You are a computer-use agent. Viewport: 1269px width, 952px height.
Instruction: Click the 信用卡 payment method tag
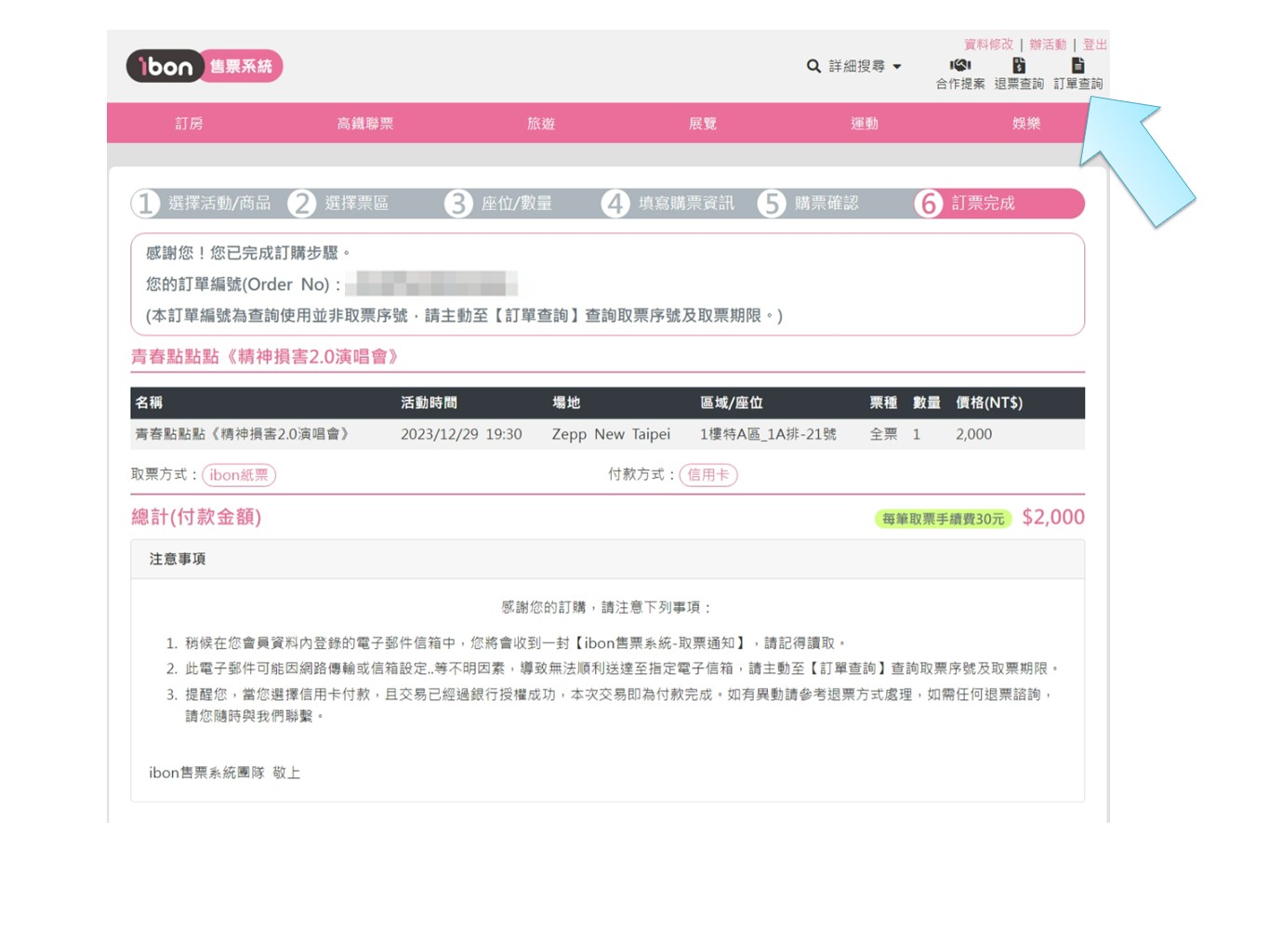(x=708, y=475)
